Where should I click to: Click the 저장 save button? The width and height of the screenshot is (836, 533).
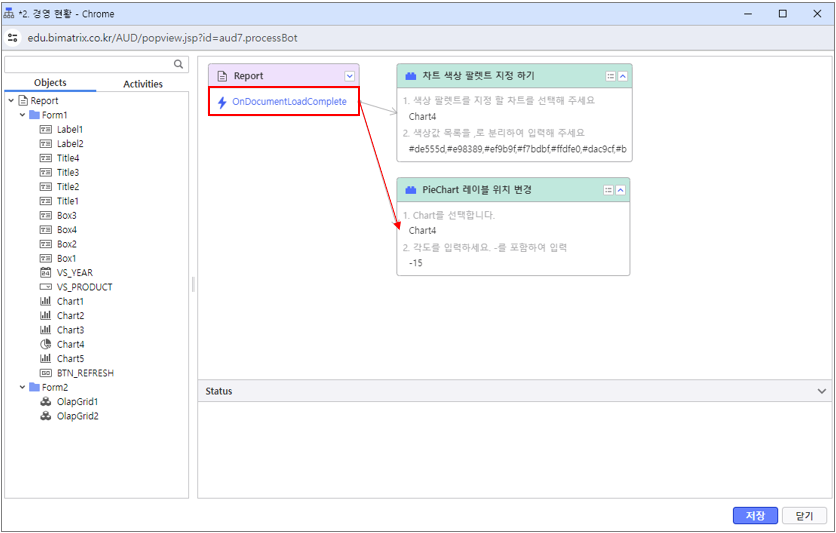tap(755, 515)
